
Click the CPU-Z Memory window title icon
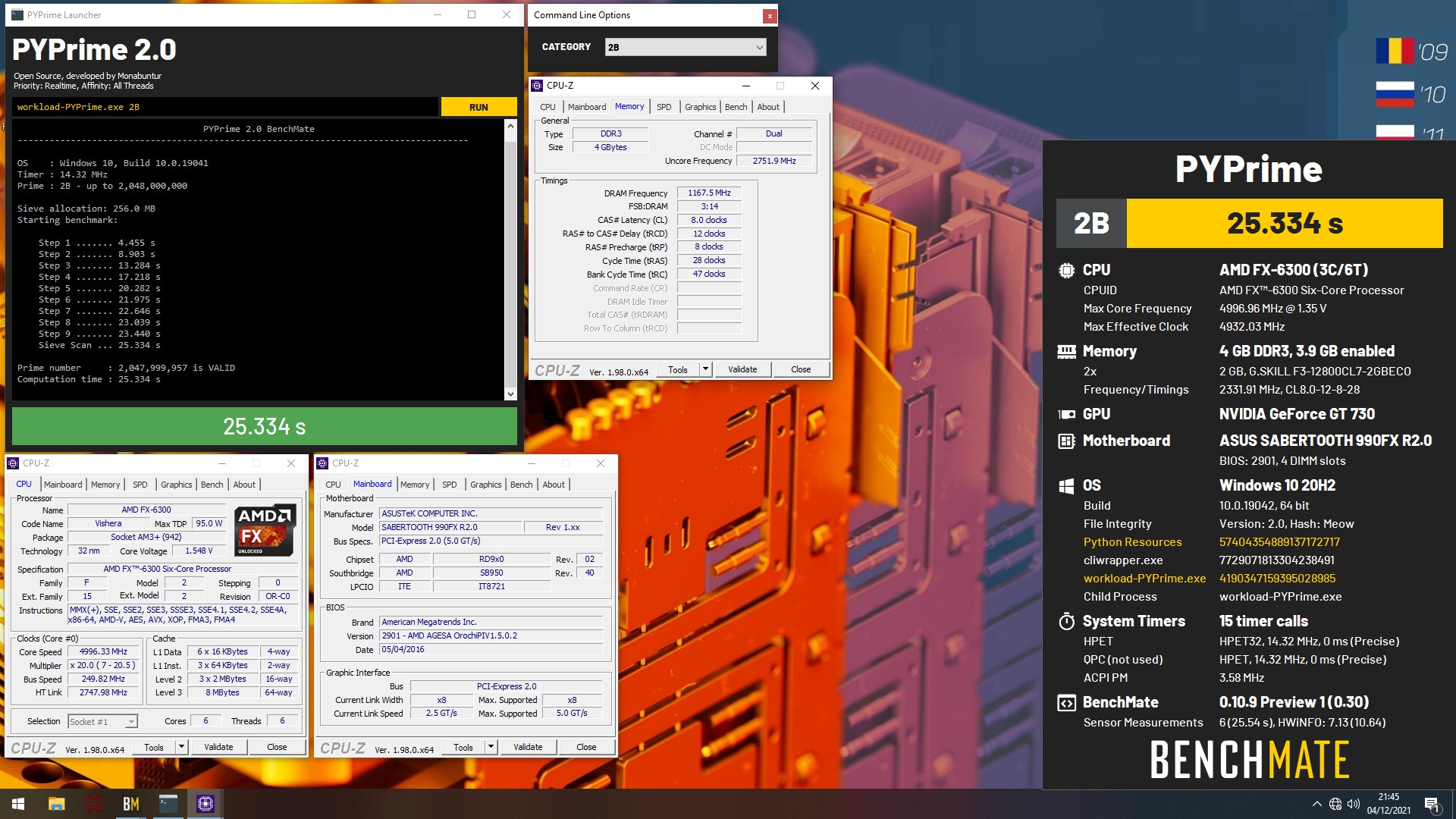tap(537, 86)
